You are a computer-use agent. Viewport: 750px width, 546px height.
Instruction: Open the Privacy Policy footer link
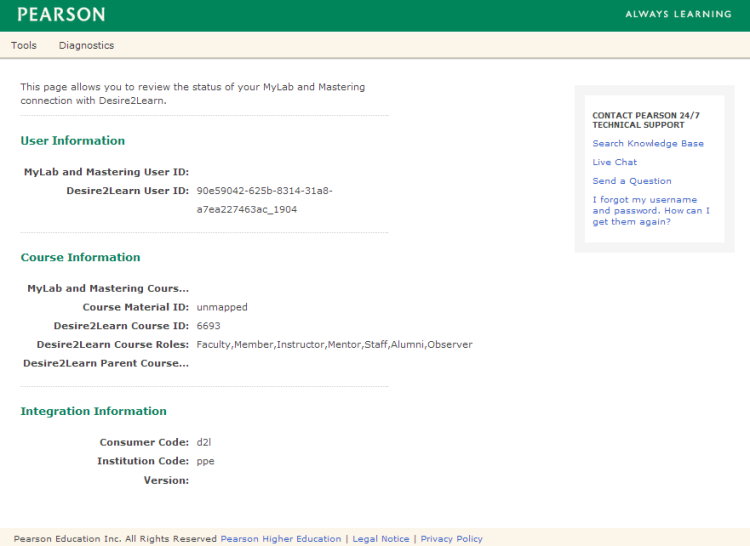point(451,539)
